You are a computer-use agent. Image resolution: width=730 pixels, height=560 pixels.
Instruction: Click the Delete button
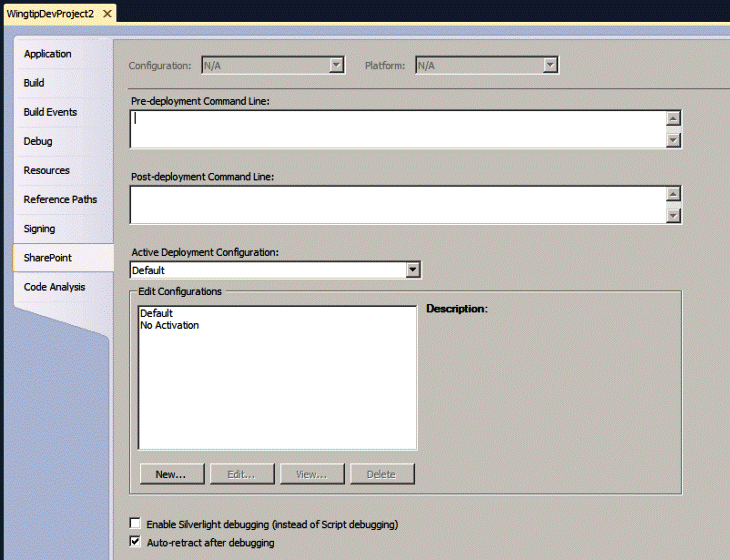[382, 474]
